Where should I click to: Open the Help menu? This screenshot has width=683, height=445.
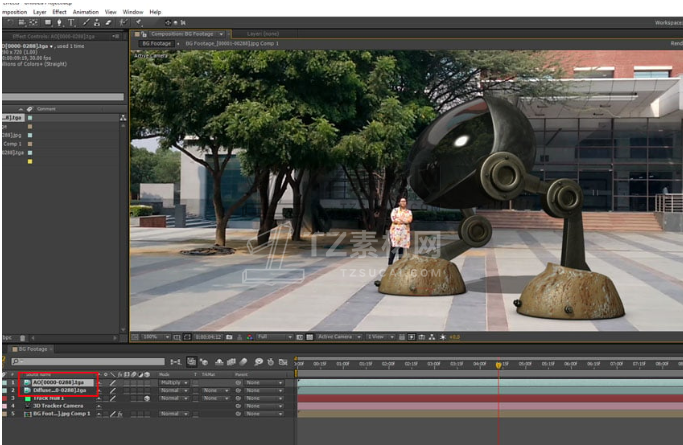(155, 12)
